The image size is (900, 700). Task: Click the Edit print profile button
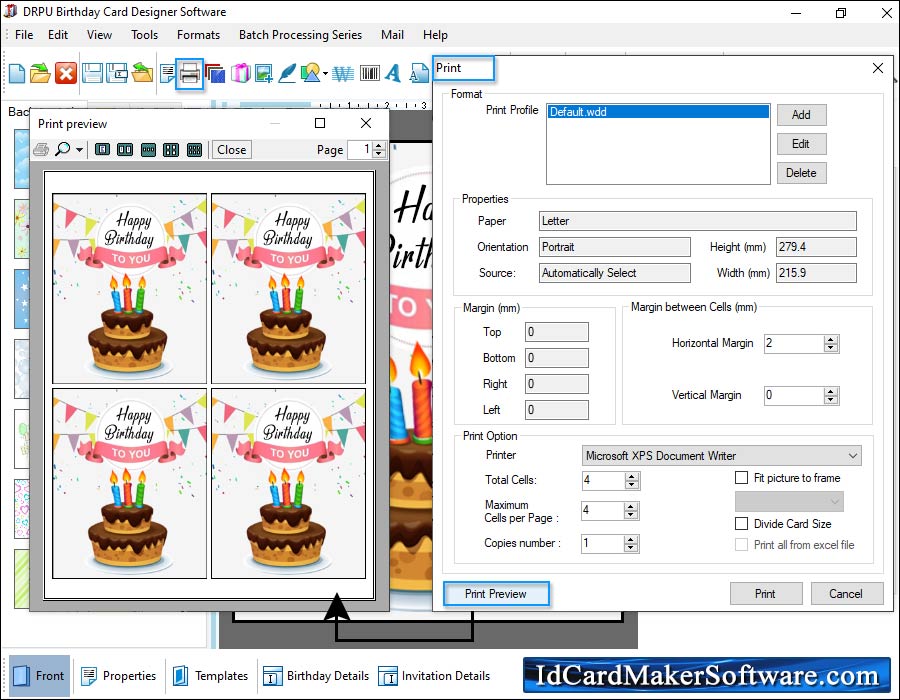pos(801,143)
